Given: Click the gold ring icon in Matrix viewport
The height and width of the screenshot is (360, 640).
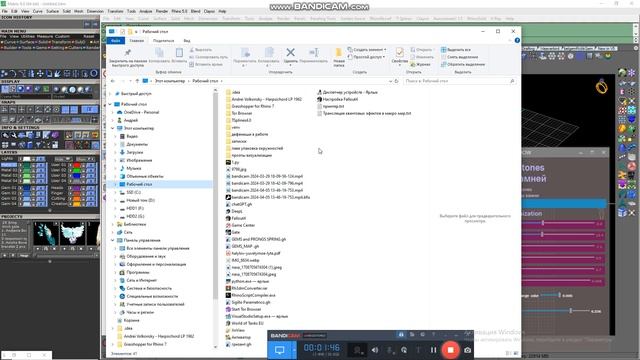Looking at the screenshot, I should pyautogui.click(x=602, y=86).
